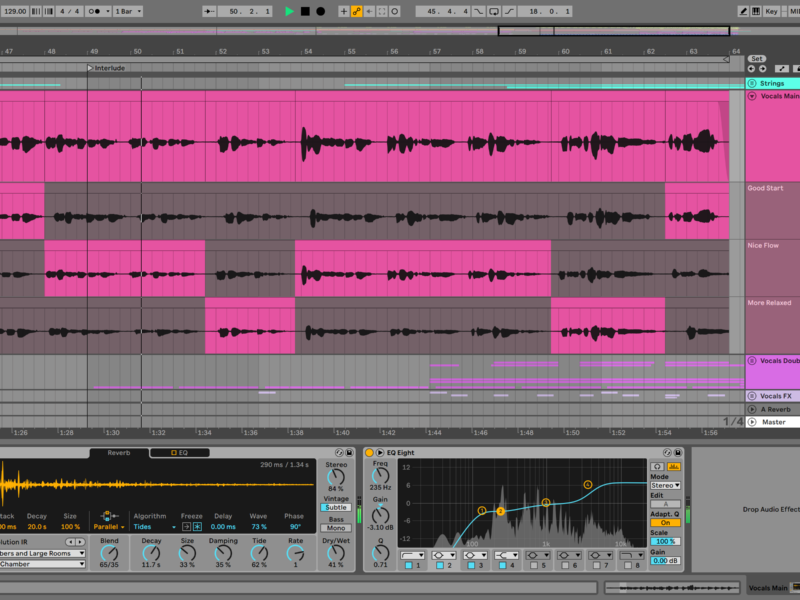800x600 pixels.
Task: Click the Interlude locator marker
Action: tap(90, 68)
